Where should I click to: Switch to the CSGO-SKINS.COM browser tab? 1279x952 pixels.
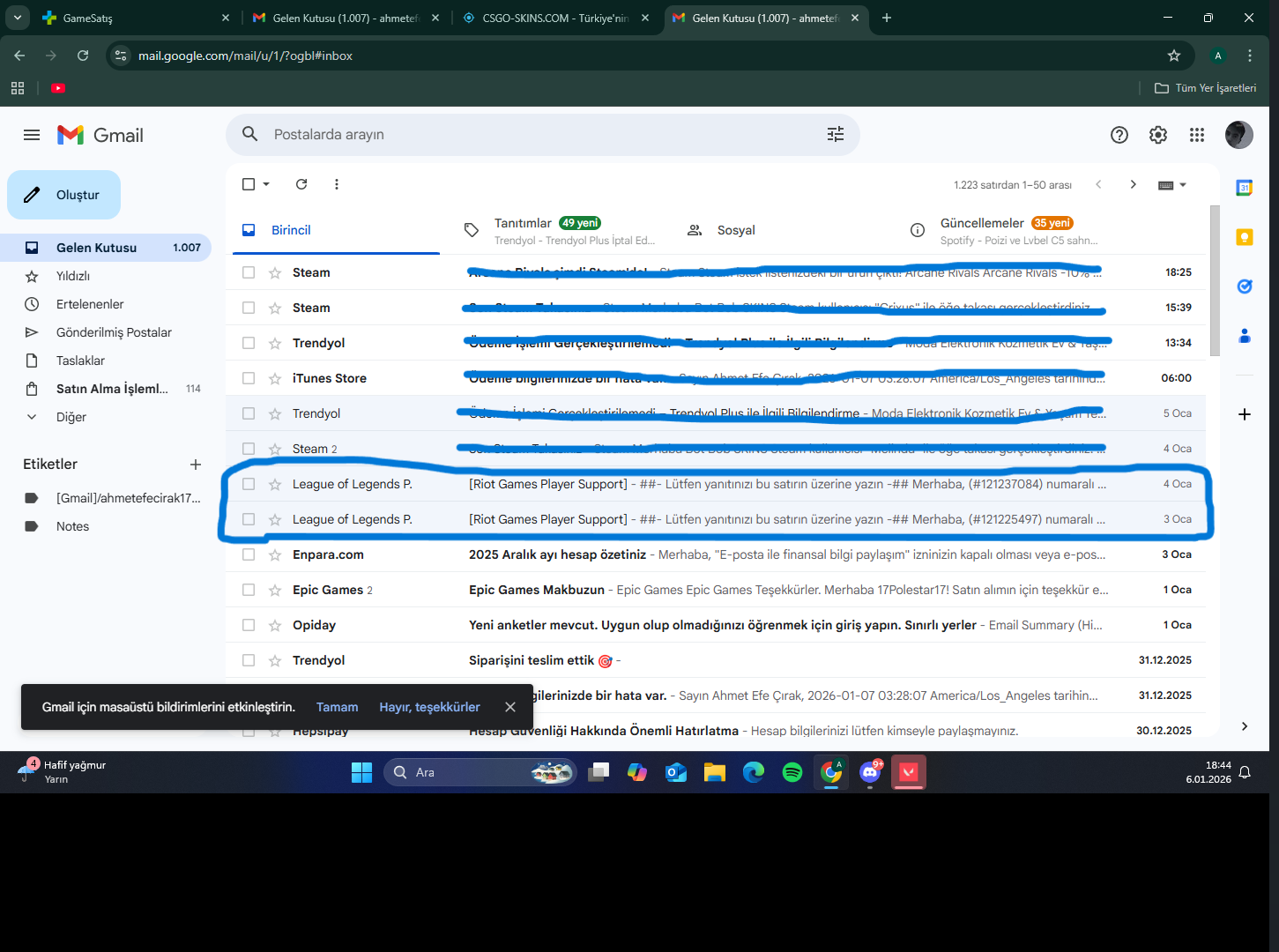(557, 18)
